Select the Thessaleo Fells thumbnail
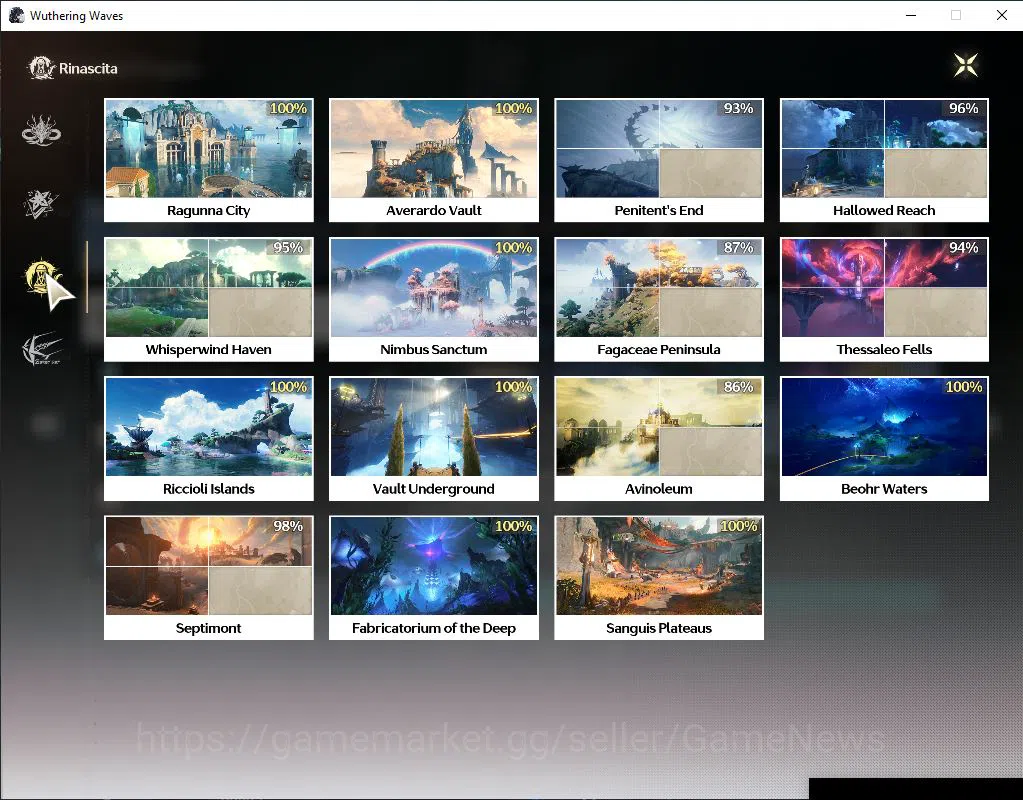The image size is (1023, 800). tap(884, 288)
